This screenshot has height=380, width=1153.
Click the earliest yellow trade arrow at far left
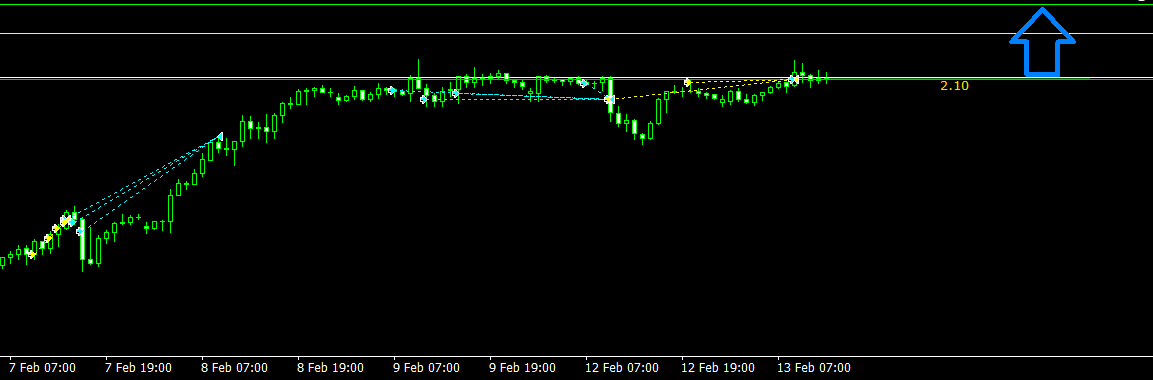(x=32, y=254)
